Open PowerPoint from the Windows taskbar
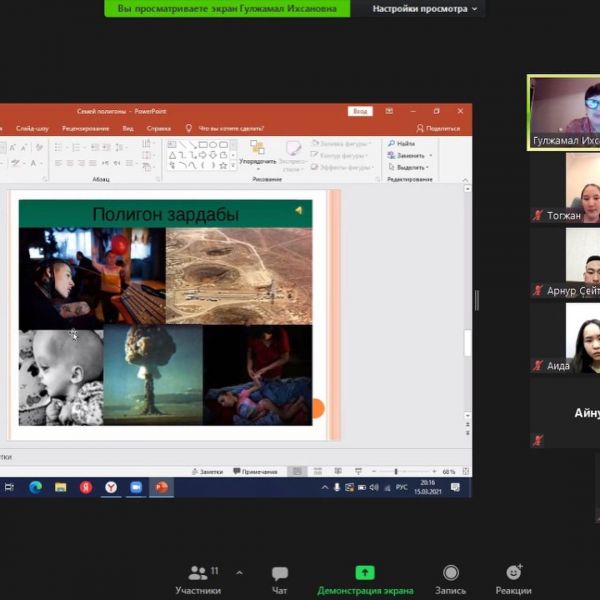600x600 pixels. tap(161, 487)
